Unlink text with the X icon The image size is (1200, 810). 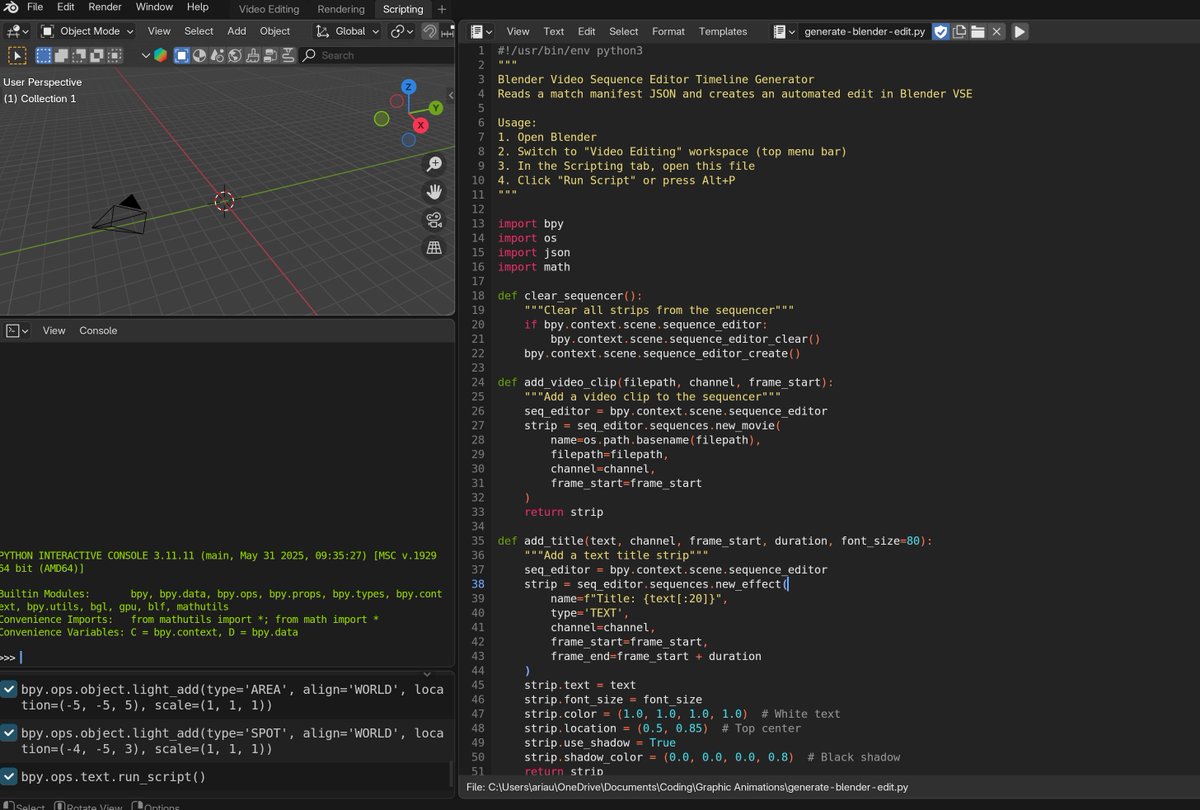point(996,32)
